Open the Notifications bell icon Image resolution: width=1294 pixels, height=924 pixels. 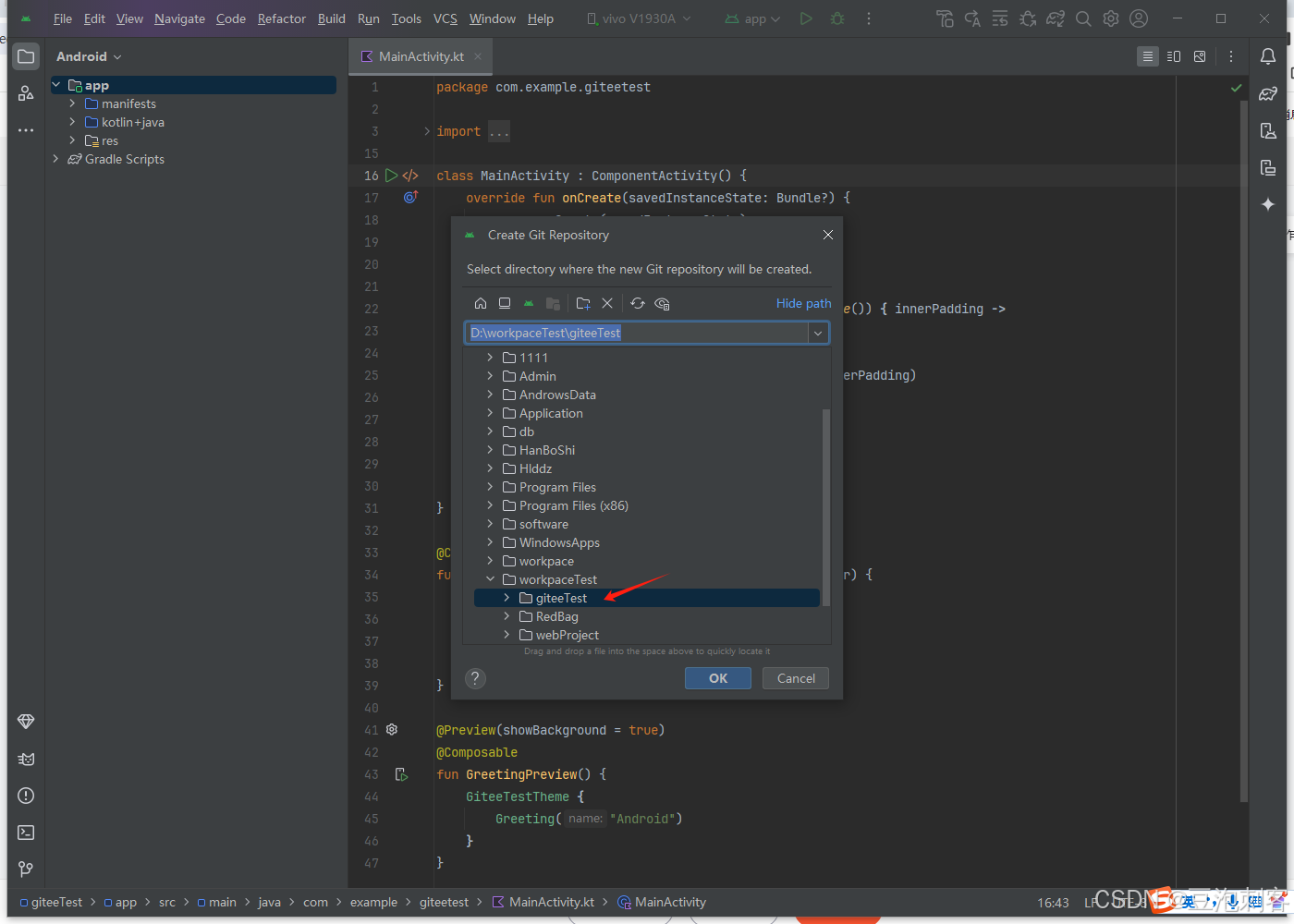click(x=1267, y=55)
